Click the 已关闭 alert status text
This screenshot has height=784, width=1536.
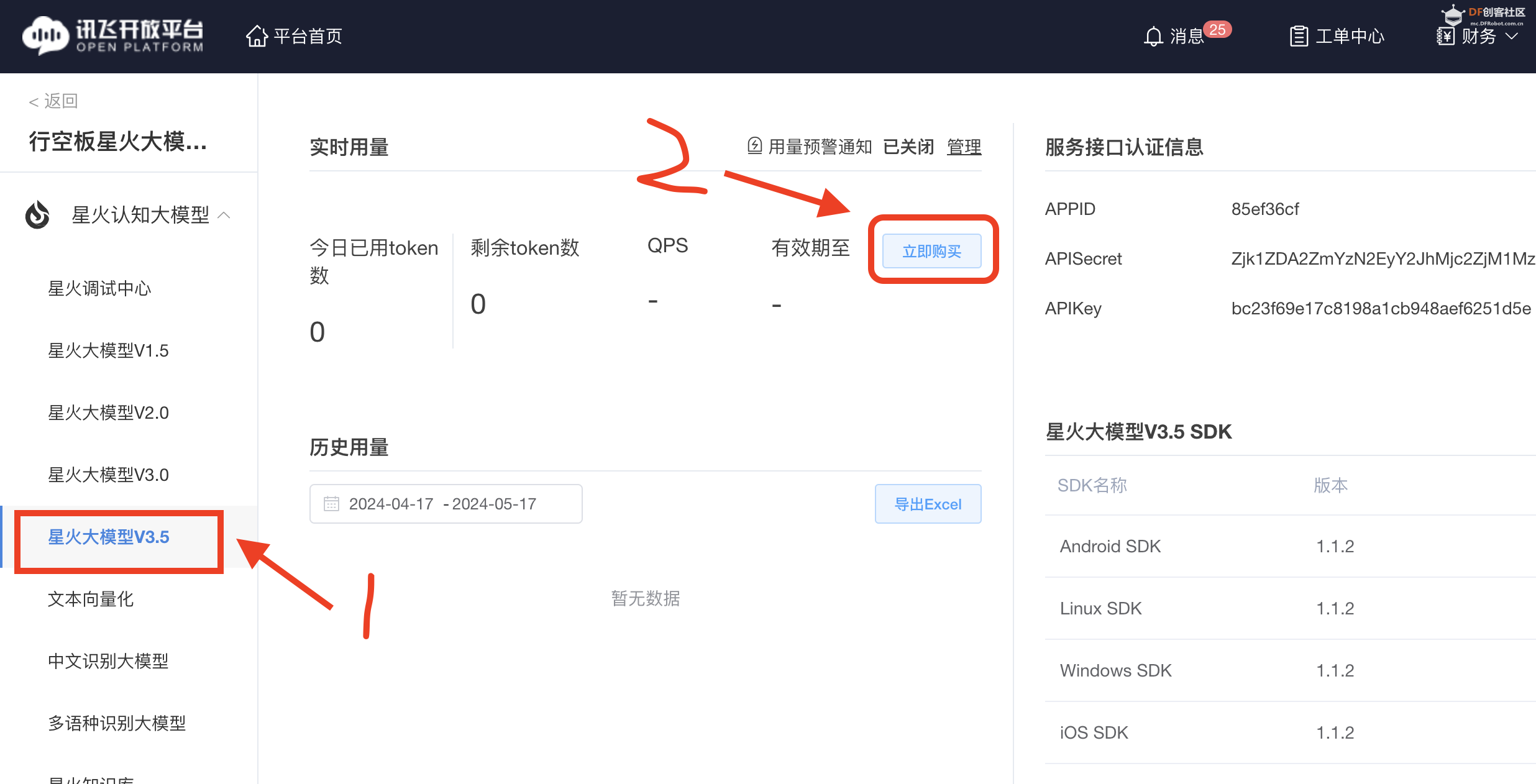908,147
